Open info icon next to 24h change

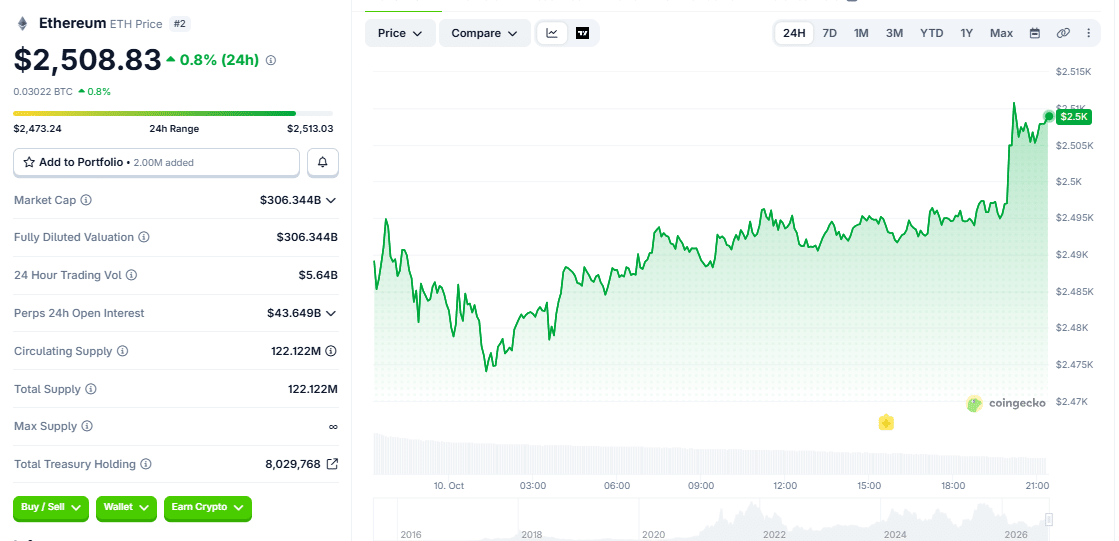pos(270,61)
